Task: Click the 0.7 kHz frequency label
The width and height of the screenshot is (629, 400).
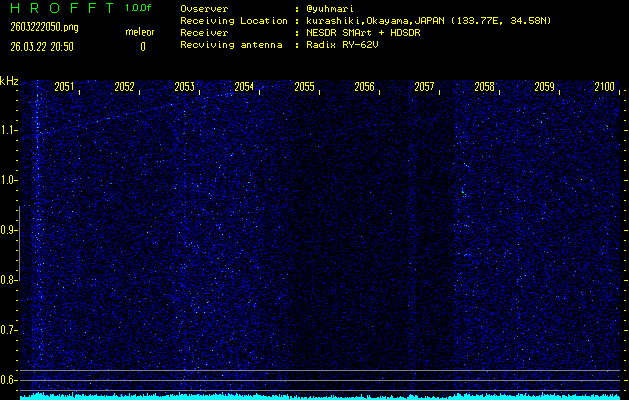Action: (x=7, y=330)
